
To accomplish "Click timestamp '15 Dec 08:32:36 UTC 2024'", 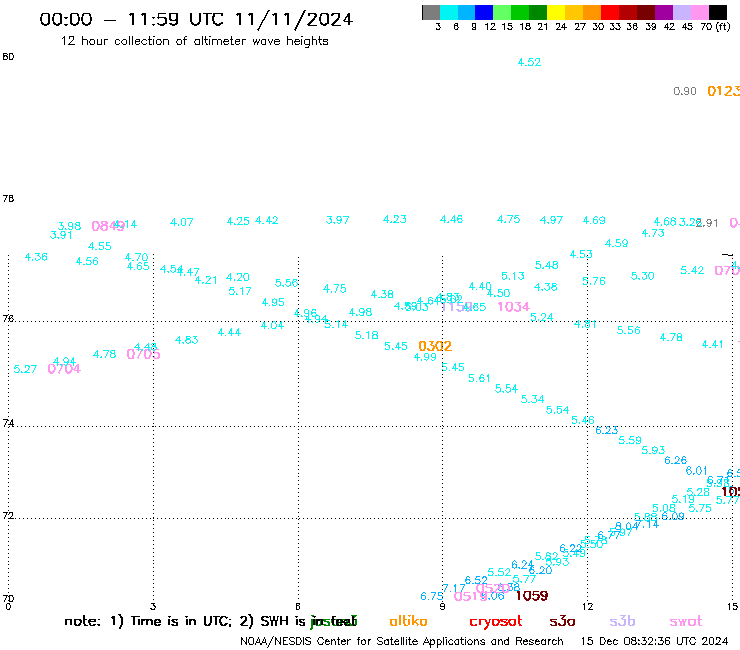I will [654, 641].
